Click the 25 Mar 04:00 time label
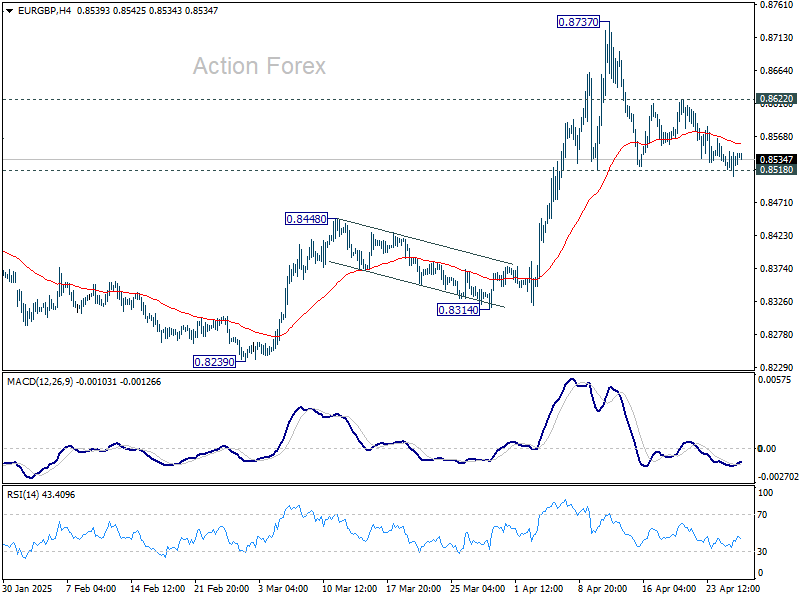Screen dimensions: 800x600 [478, 589]
